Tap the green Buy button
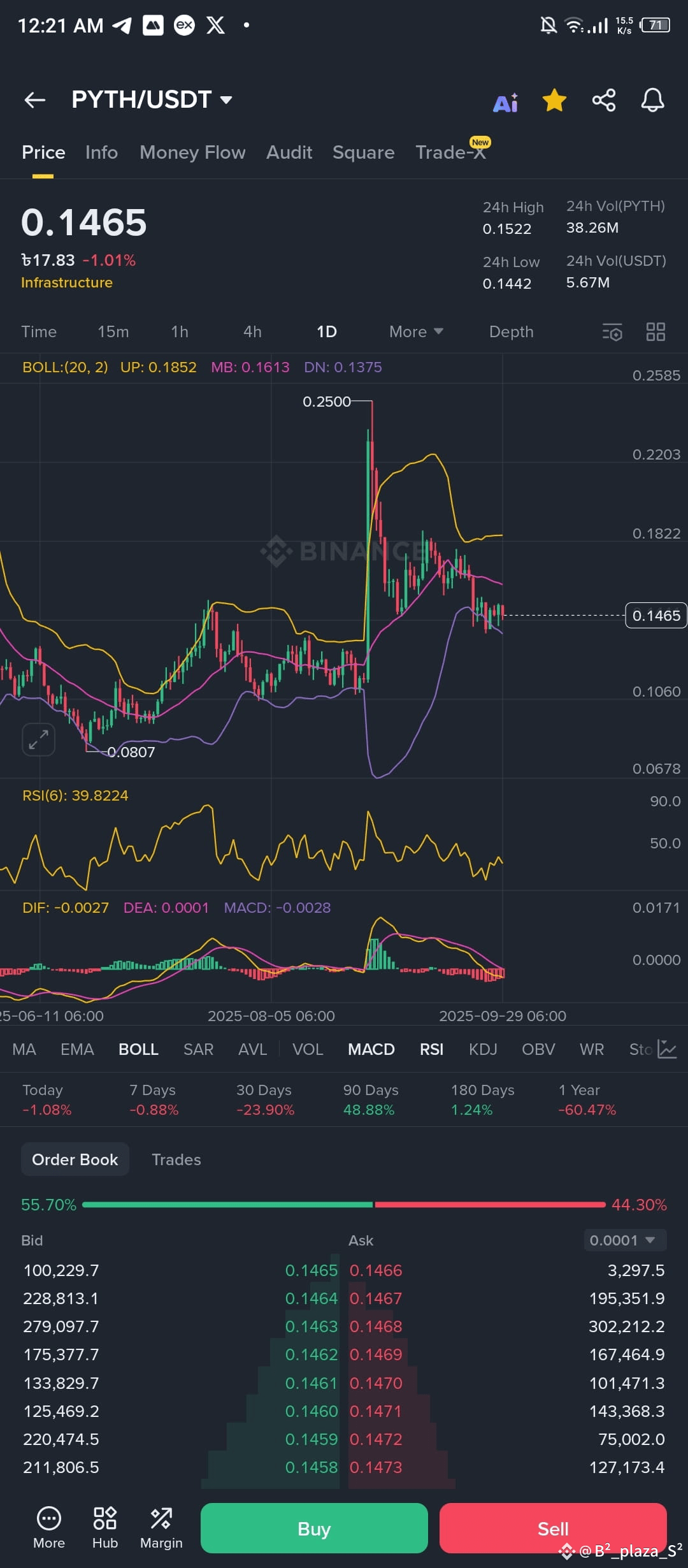This screenshot has width=688, height=1568. [314, 1528]
